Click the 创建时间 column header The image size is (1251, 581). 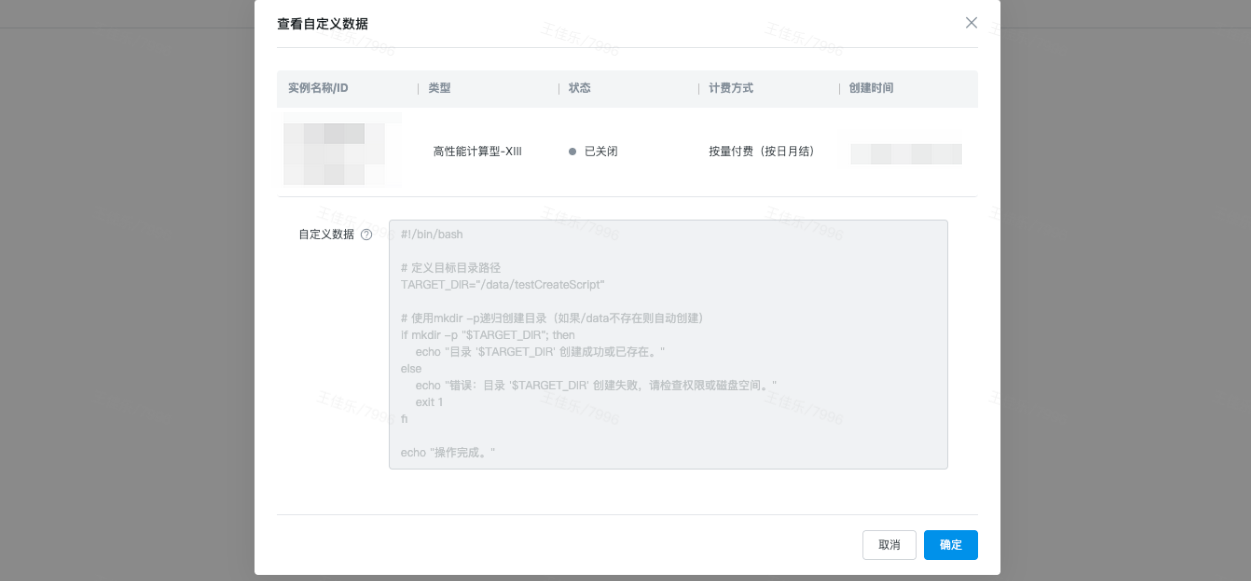click(x=871, y=88)
